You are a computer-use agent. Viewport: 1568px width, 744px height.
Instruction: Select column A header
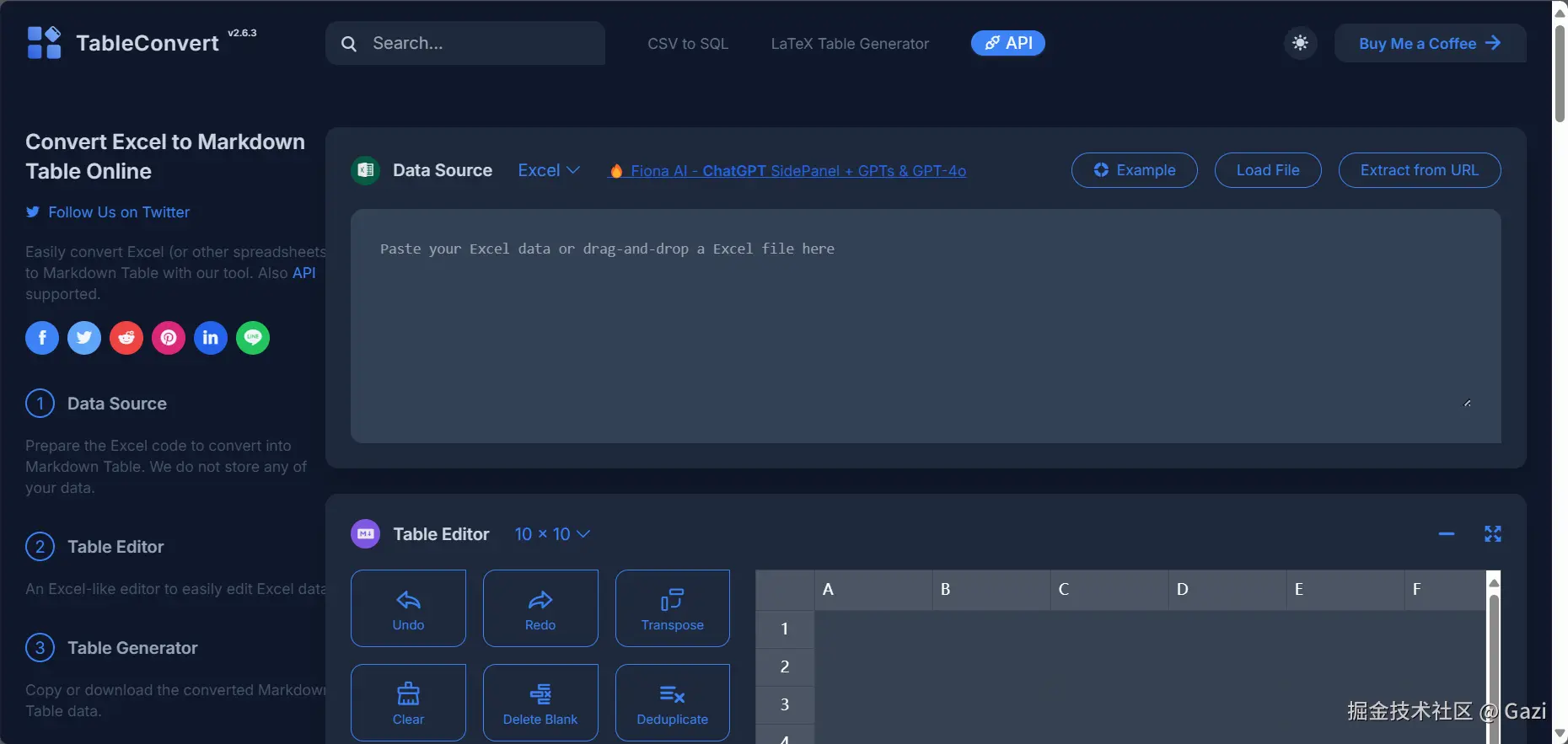pos(873,590)
